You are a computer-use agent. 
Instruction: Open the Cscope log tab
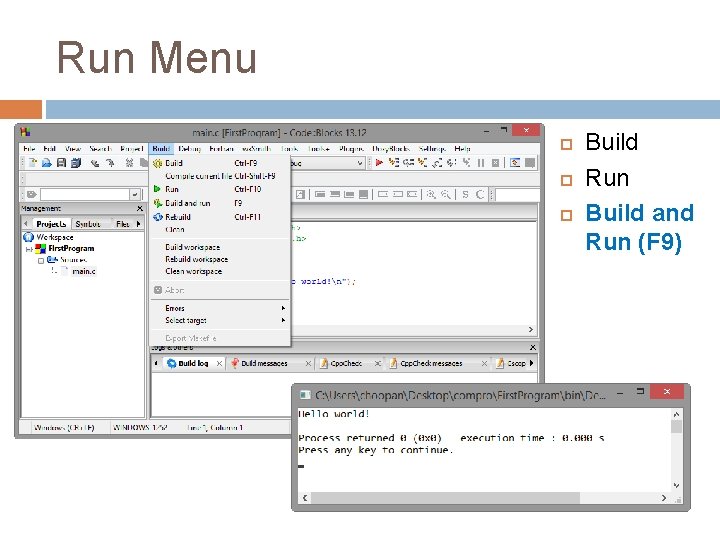[x=511, y=363]
